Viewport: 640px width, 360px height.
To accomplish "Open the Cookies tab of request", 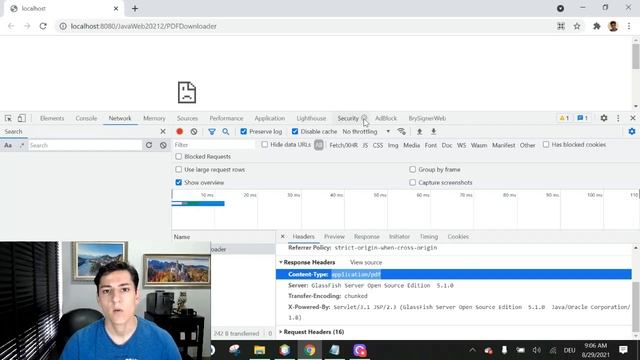I will [x=458, y=236].
